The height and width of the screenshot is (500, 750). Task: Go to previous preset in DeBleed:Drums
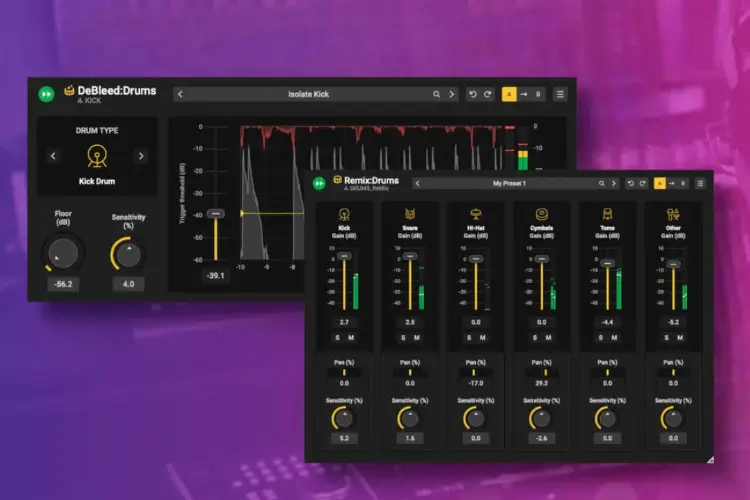(180, 94)
